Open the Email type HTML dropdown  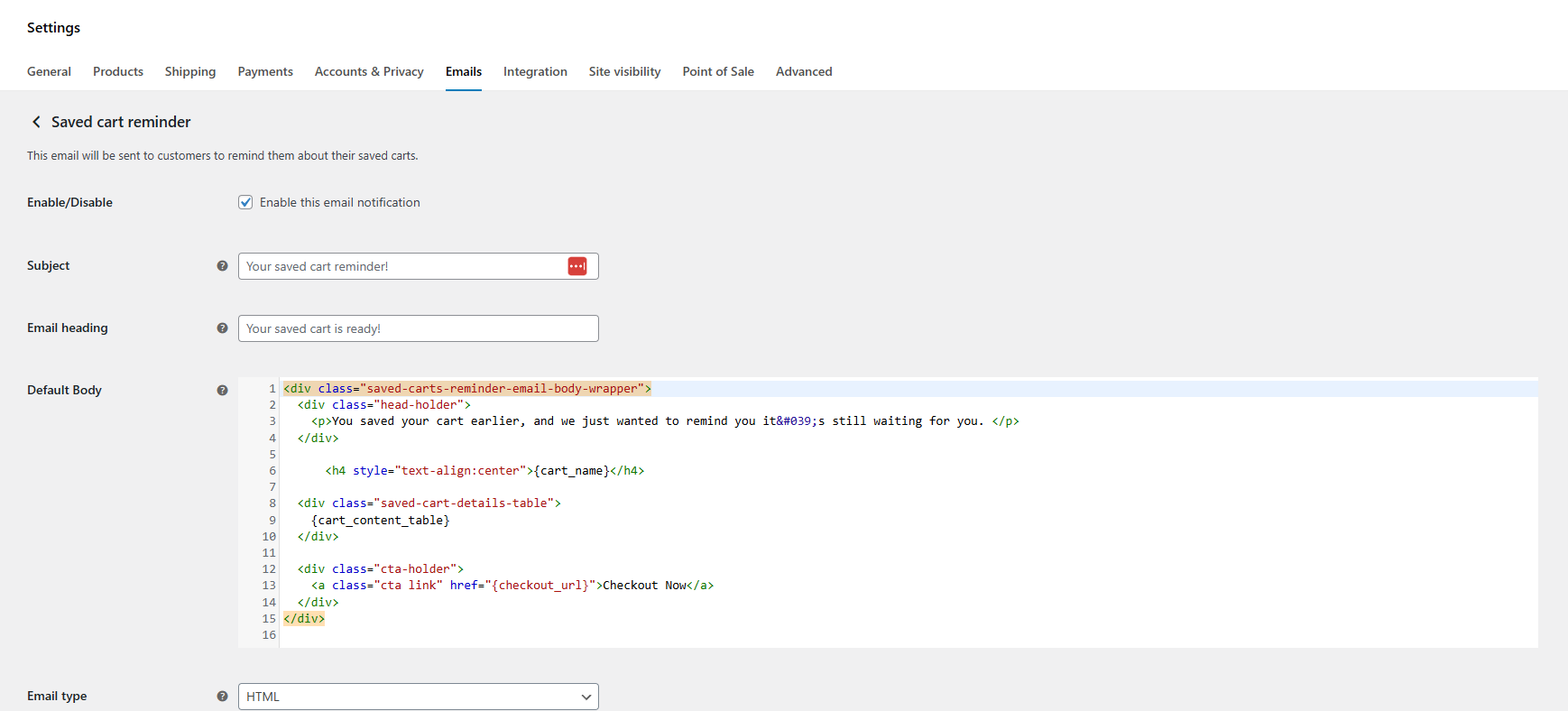[418, 697]
